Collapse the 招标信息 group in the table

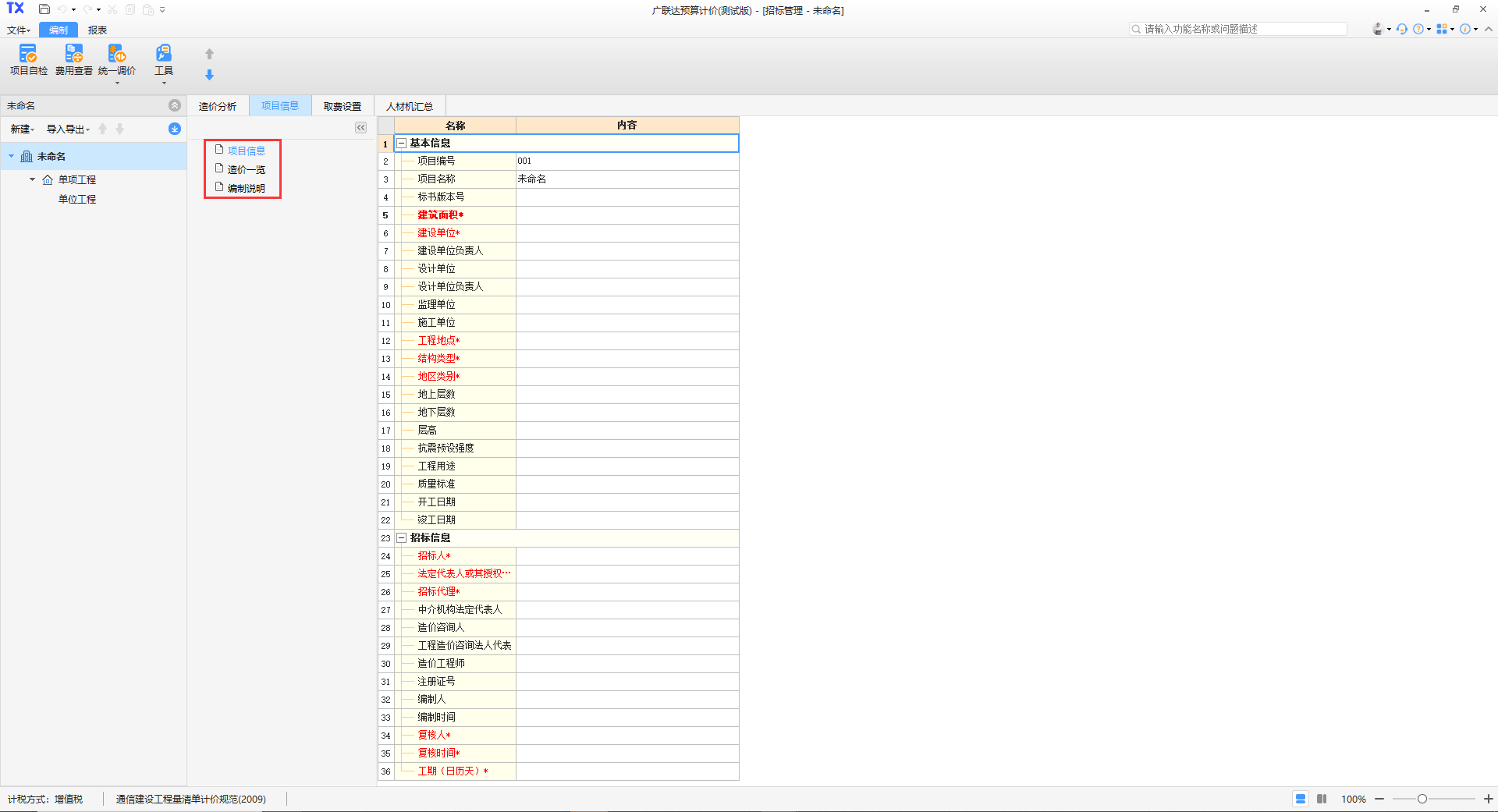402,538
